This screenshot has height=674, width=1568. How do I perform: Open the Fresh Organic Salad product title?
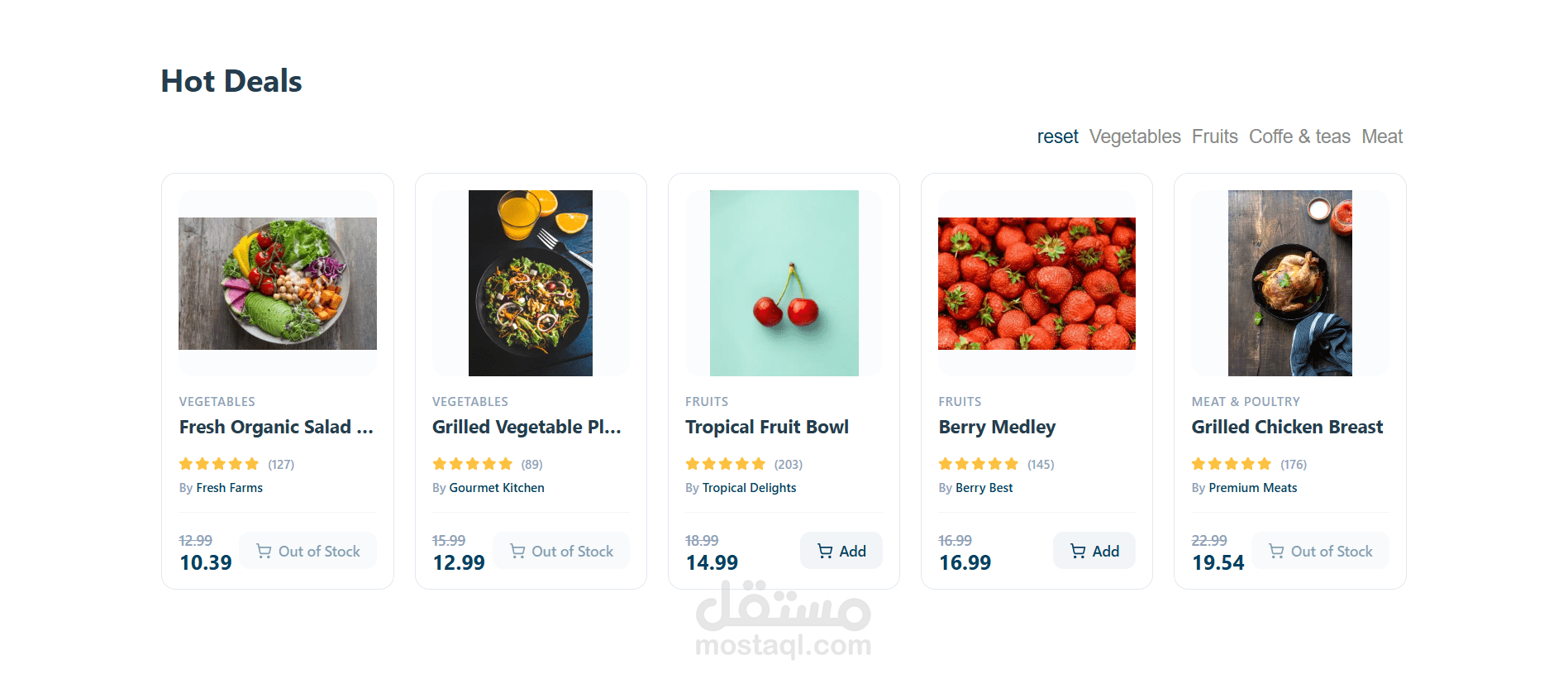click(277, 427)
